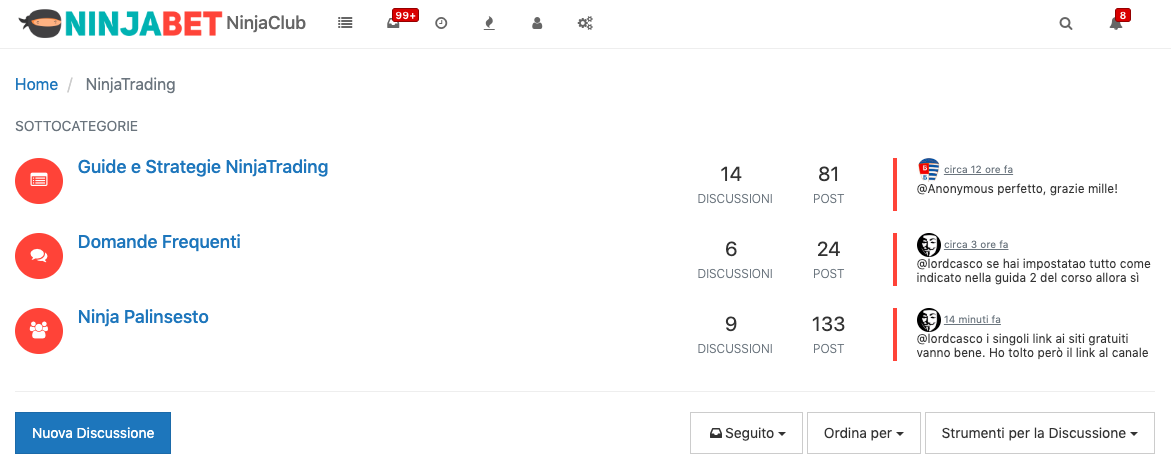Click the NinjaBet logo
The image size is (1171, 466).
coord(119,23)
